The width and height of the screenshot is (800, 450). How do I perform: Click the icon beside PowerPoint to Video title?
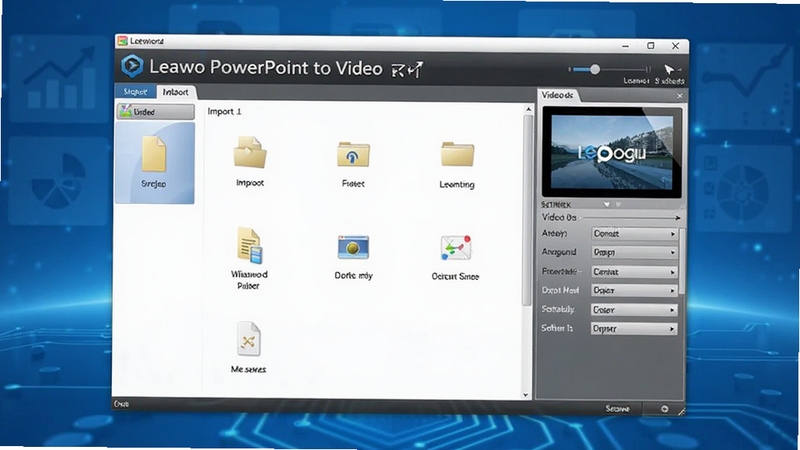(x=407, y=70)
